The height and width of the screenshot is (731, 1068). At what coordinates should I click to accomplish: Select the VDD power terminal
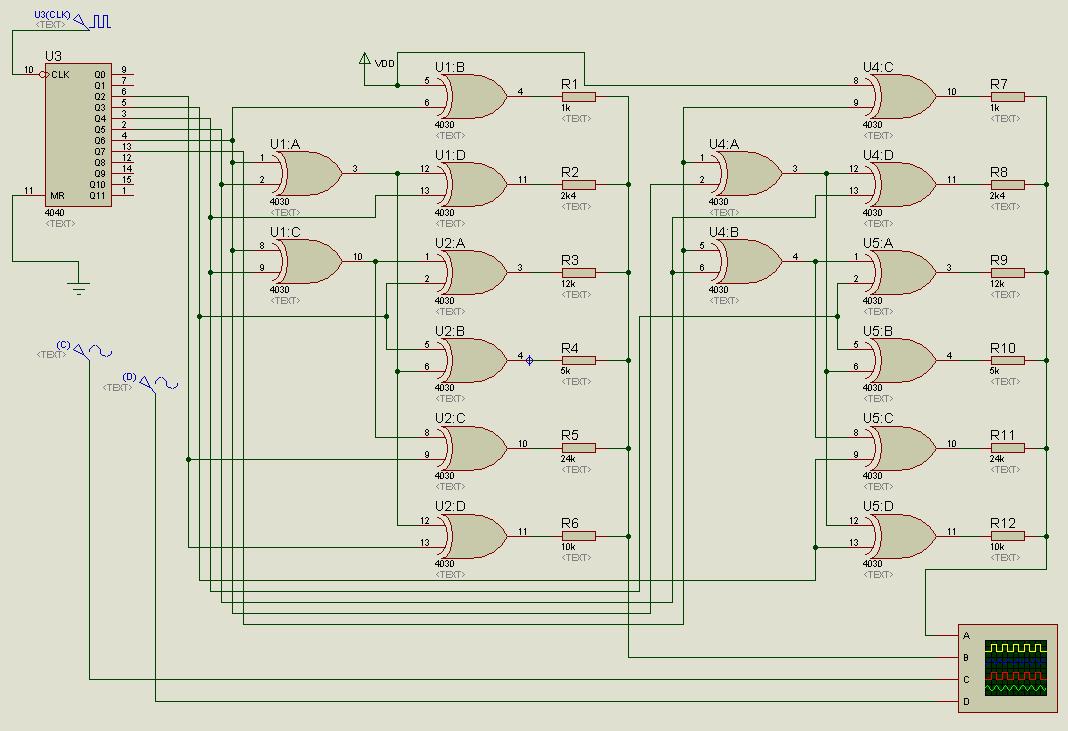365,59
